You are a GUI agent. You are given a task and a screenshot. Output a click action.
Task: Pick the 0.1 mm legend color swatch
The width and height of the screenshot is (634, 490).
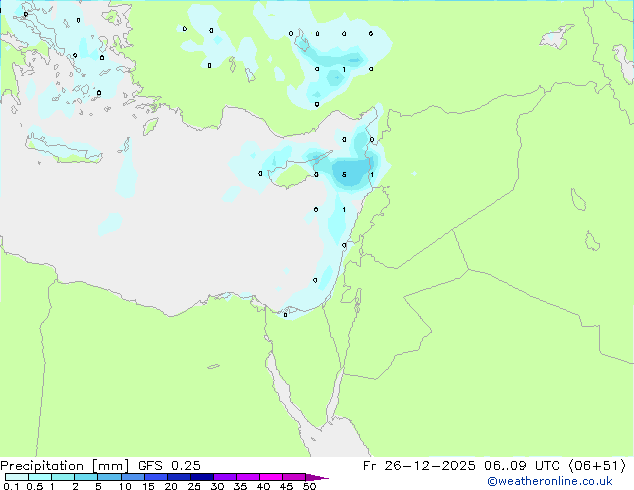(x=17, y=477)
